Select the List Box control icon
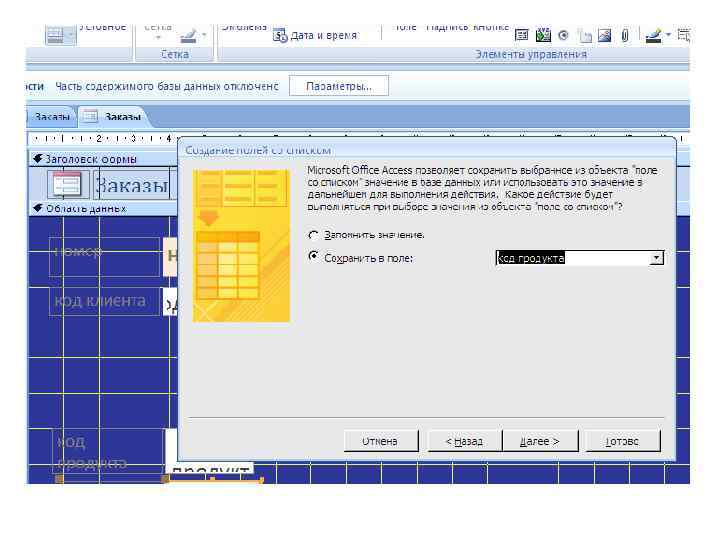 [x=521, y=35]
